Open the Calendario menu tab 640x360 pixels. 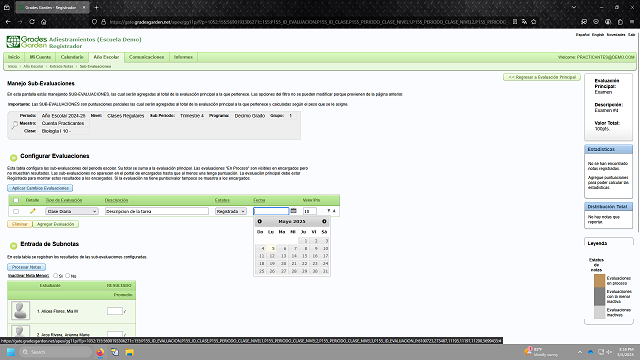coord(72,57)
